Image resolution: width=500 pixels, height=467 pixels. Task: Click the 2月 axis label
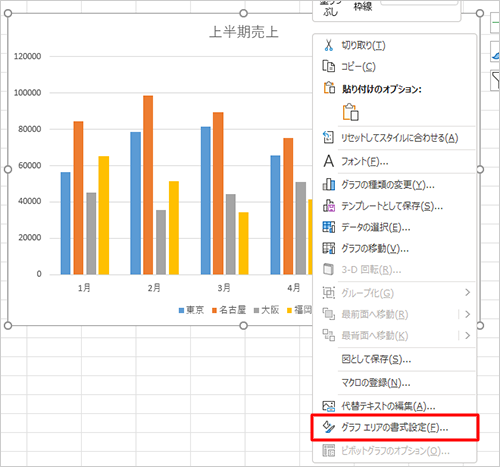154,288
